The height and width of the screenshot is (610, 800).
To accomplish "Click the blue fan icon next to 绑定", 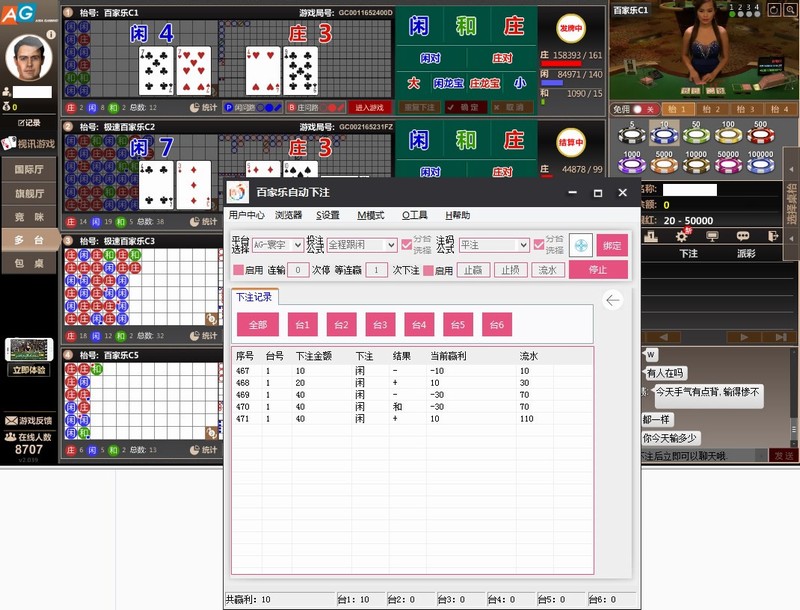I will [x=581, y=245].
